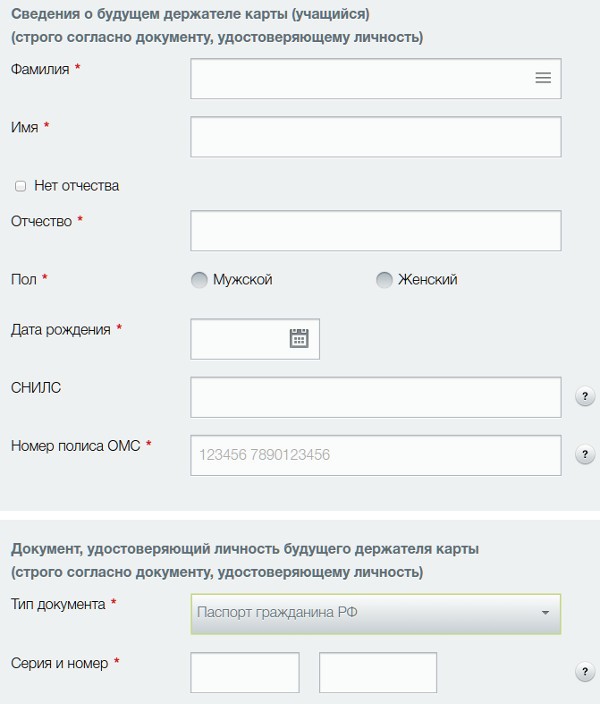The image size is (600, 704).
Task: Click the Мужской label
Action: click(243, 280)
